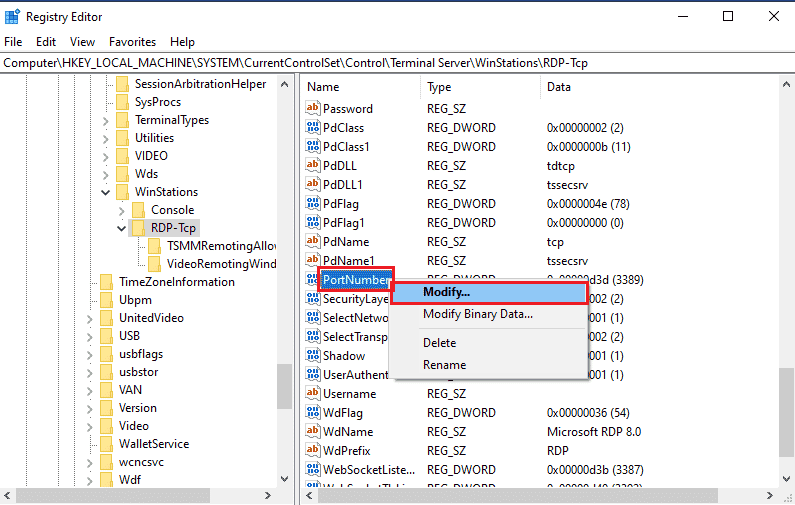Screen dimensions: 795x505
Task: Open the View menu
Action: pyautogui.click(x=82, y=42)
